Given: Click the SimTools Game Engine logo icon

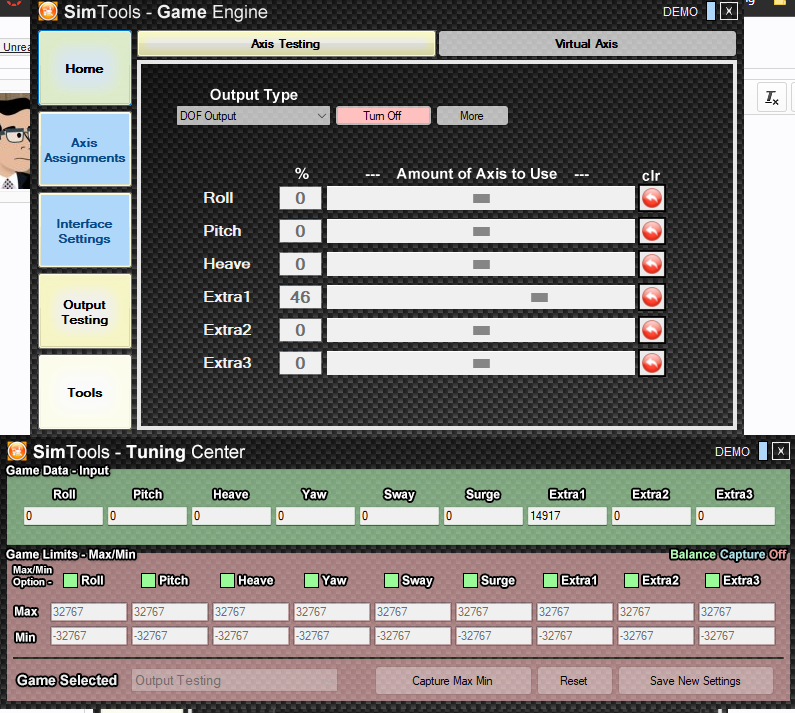Looking at the screenshot, I should click(48, 11).
